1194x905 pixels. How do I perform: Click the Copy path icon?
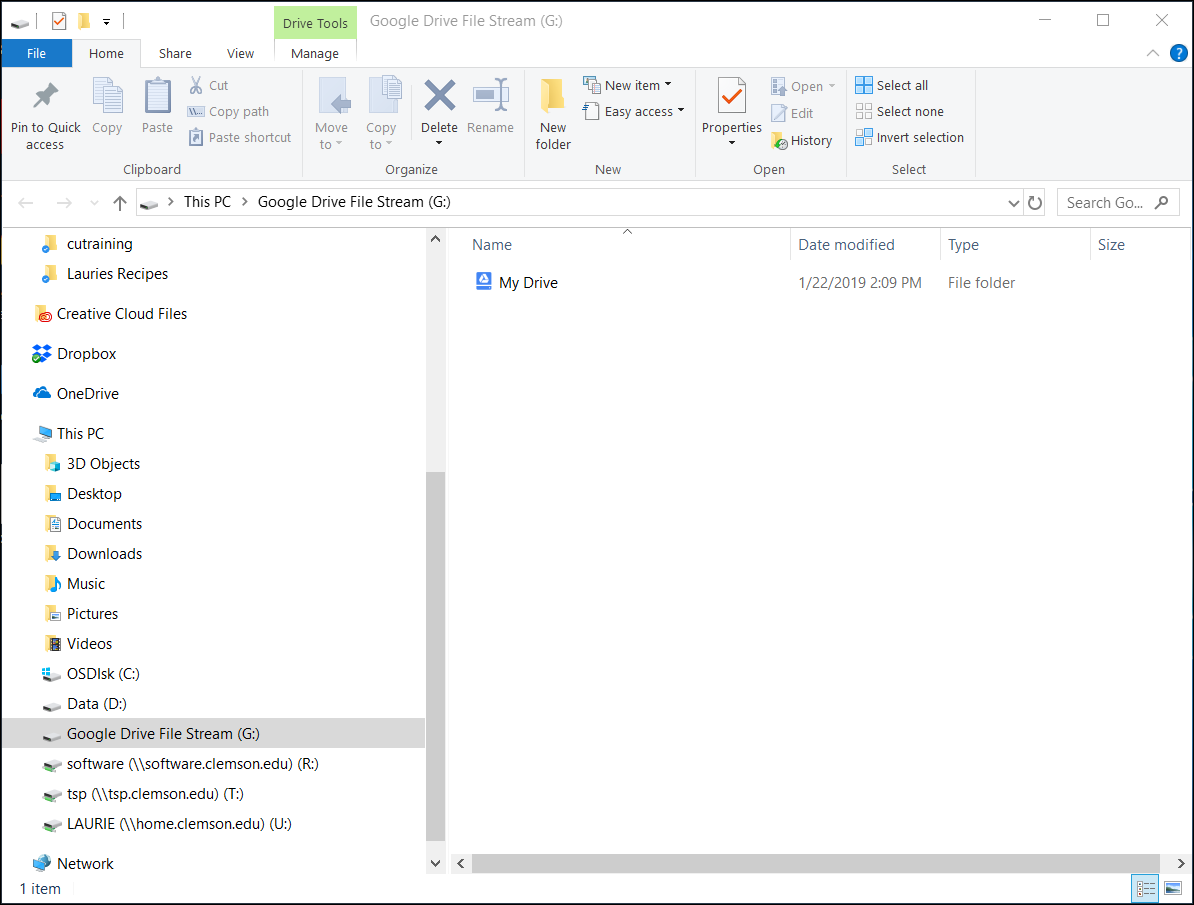pyautogui.click(x=196, y=111)
